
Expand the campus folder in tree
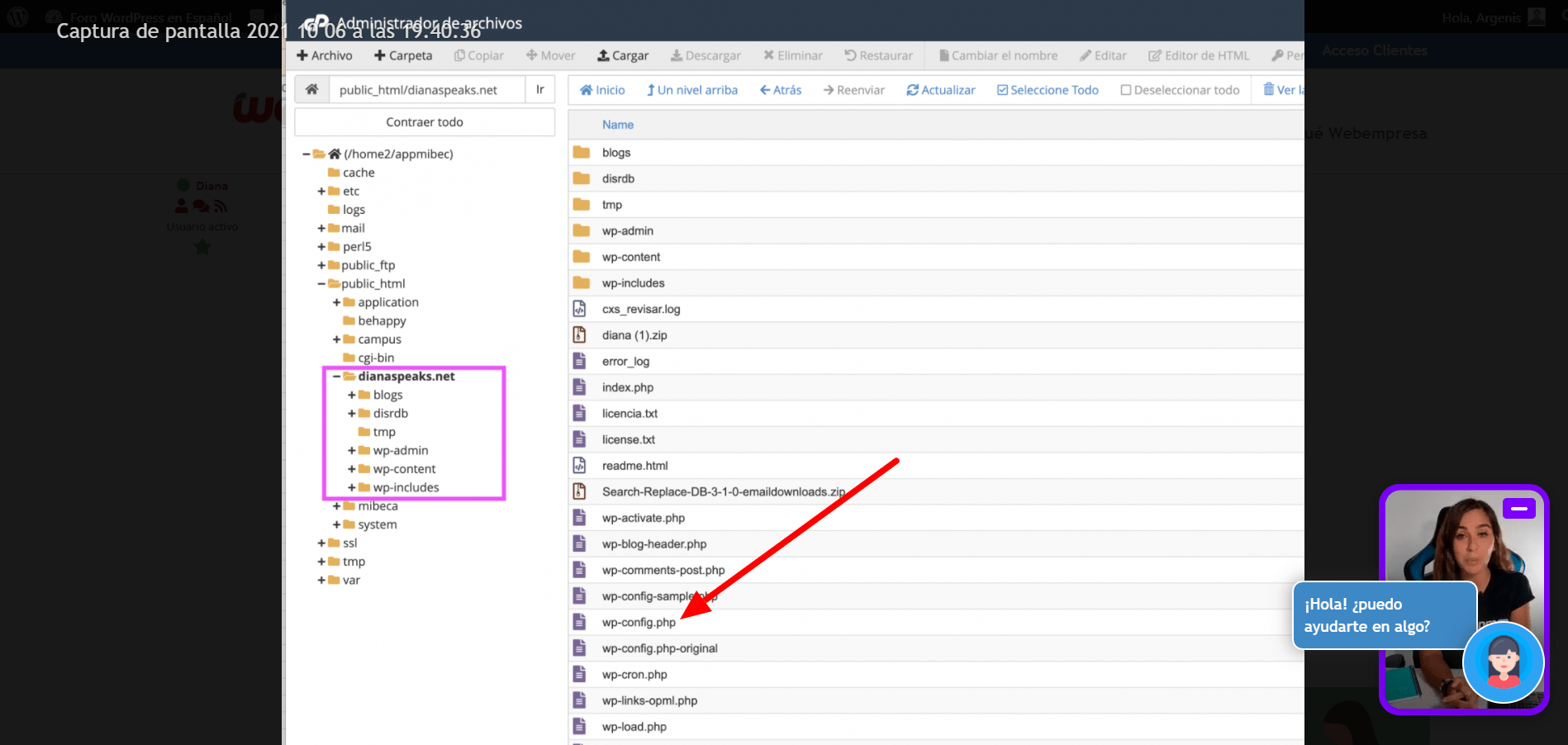pyautogui.click(x=336, y=339)
